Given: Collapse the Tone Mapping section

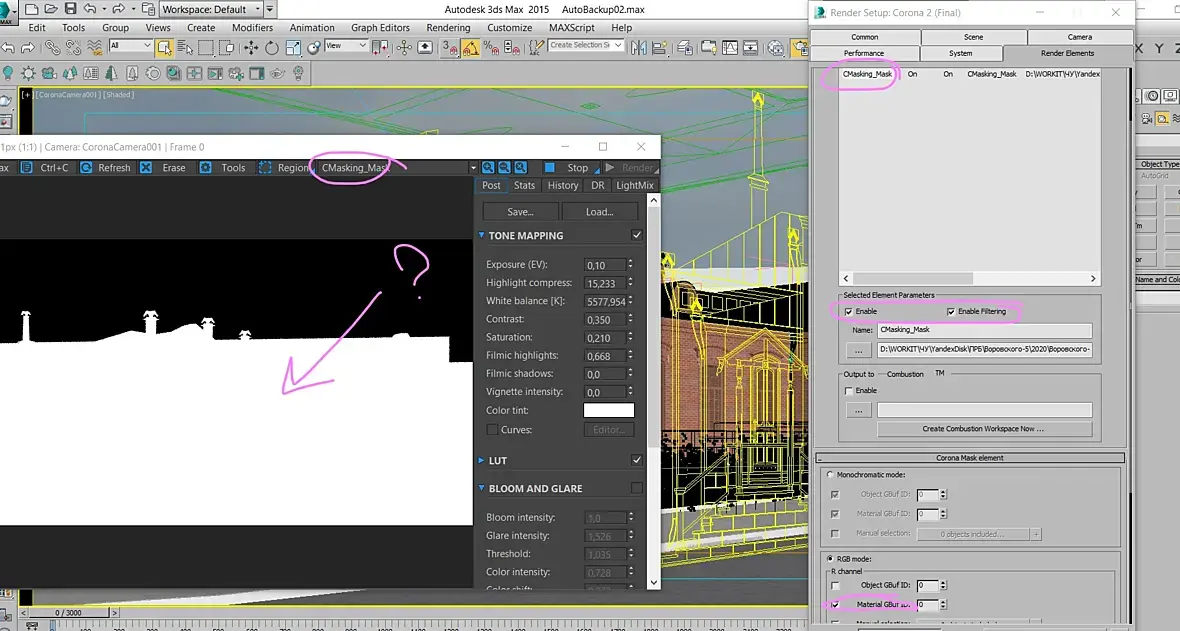Looking at the screenshot, I should [x=482, y=235].
